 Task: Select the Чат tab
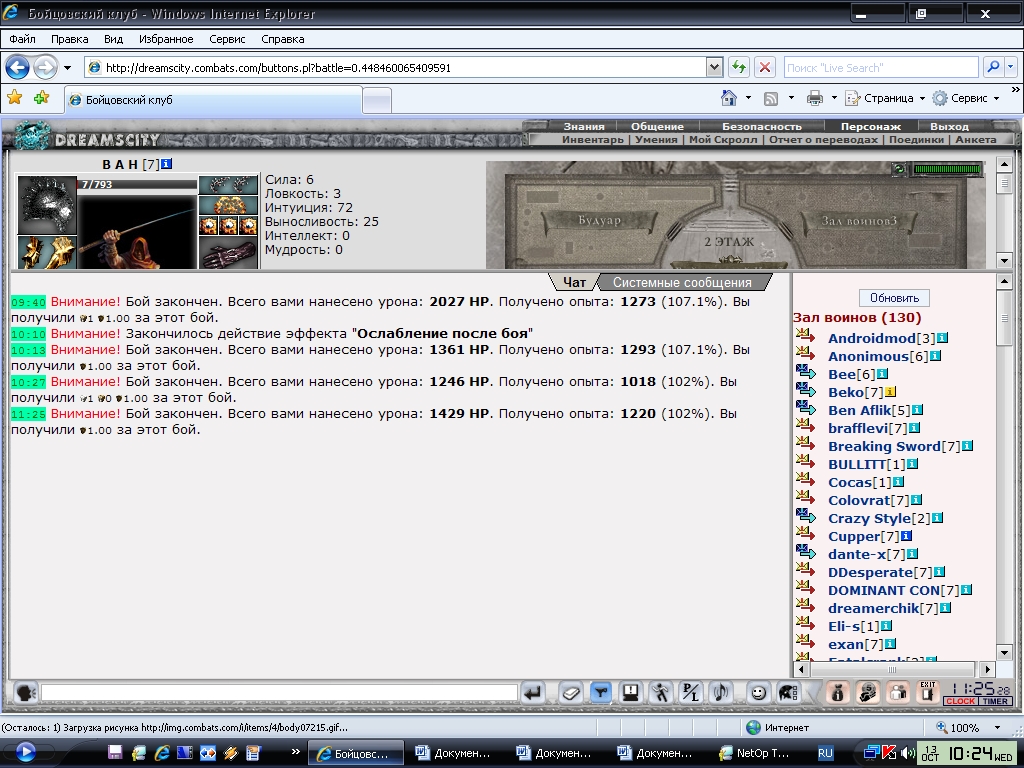pyautogui.click(x=574, y=282)
